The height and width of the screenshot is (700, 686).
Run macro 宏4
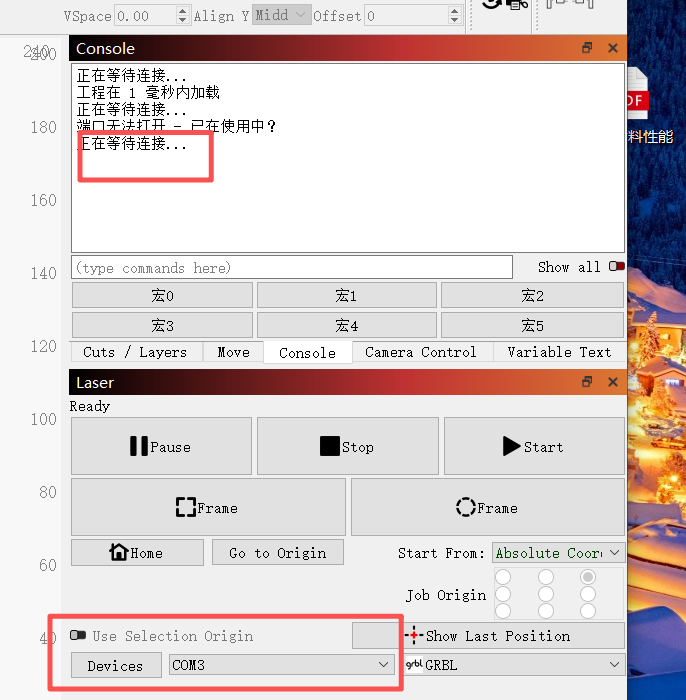[x=347, y=325]
